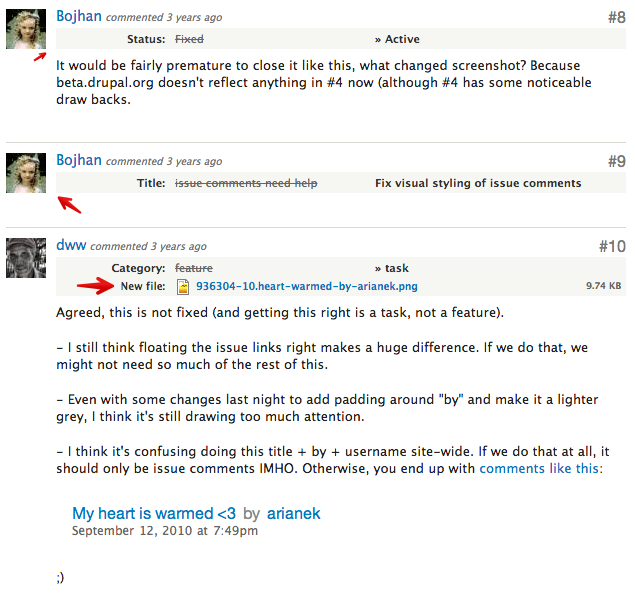The image size is (635, 595).
Task: Visit the arianek author link
Action: click(293, 513)
